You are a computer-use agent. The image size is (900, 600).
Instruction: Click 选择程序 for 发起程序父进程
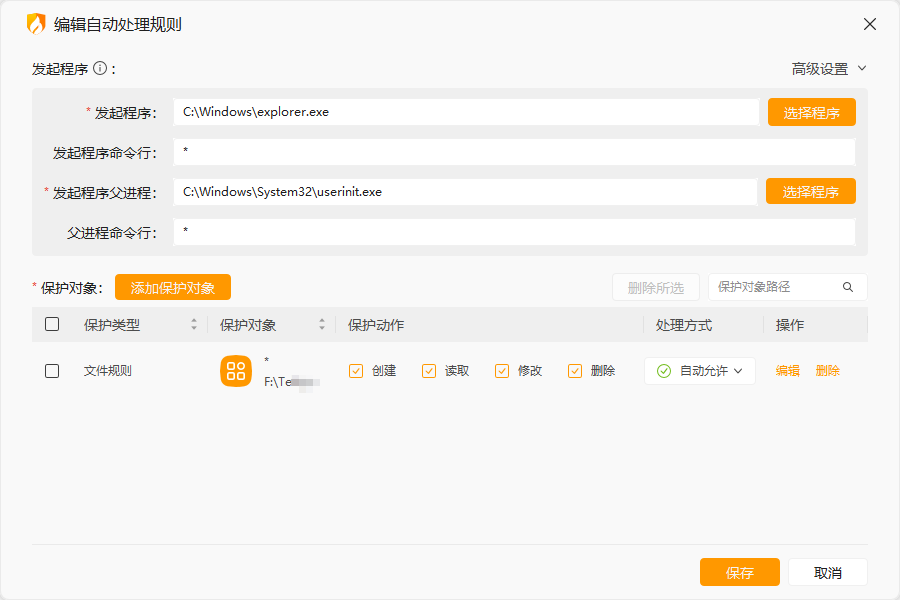[810, 191]
